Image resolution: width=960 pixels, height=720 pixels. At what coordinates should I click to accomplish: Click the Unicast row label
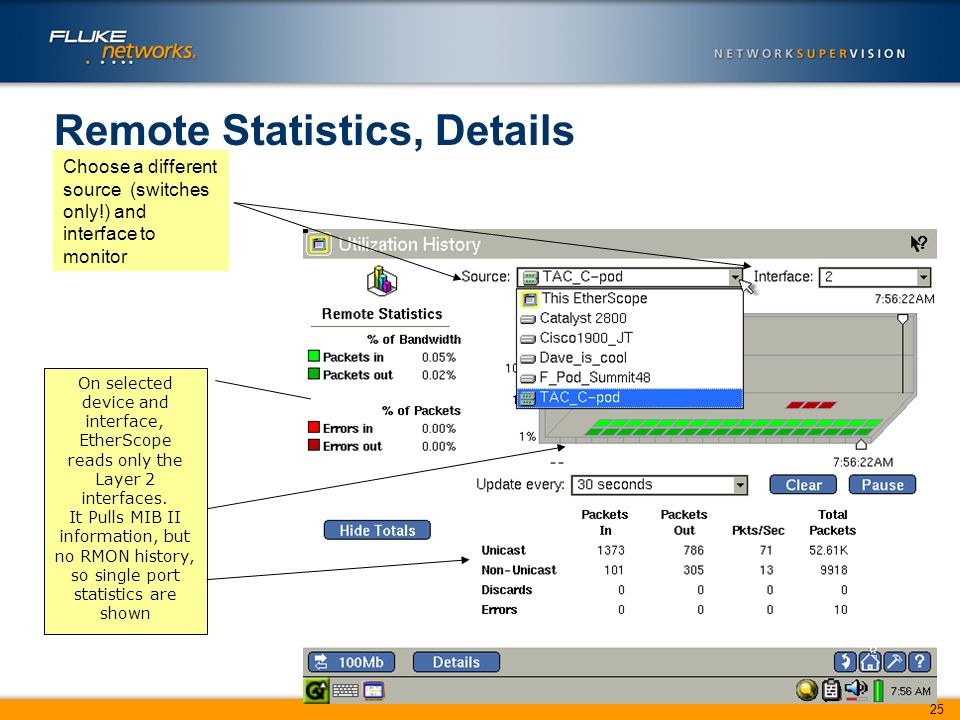pos(503,550)
